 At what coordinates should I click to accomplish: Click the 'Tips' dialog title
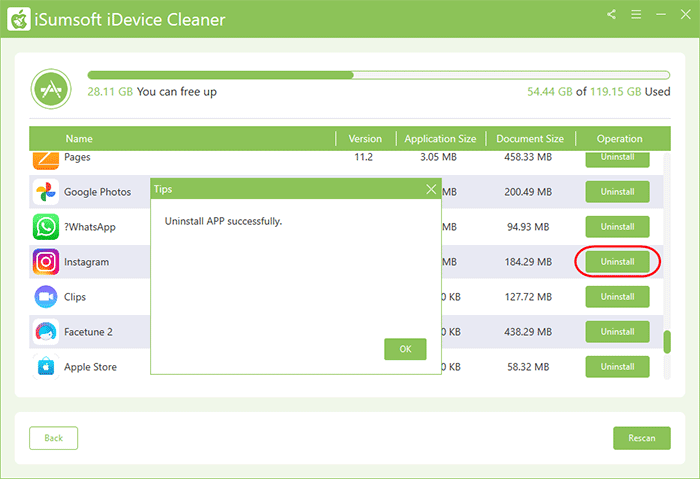point(163,189)
